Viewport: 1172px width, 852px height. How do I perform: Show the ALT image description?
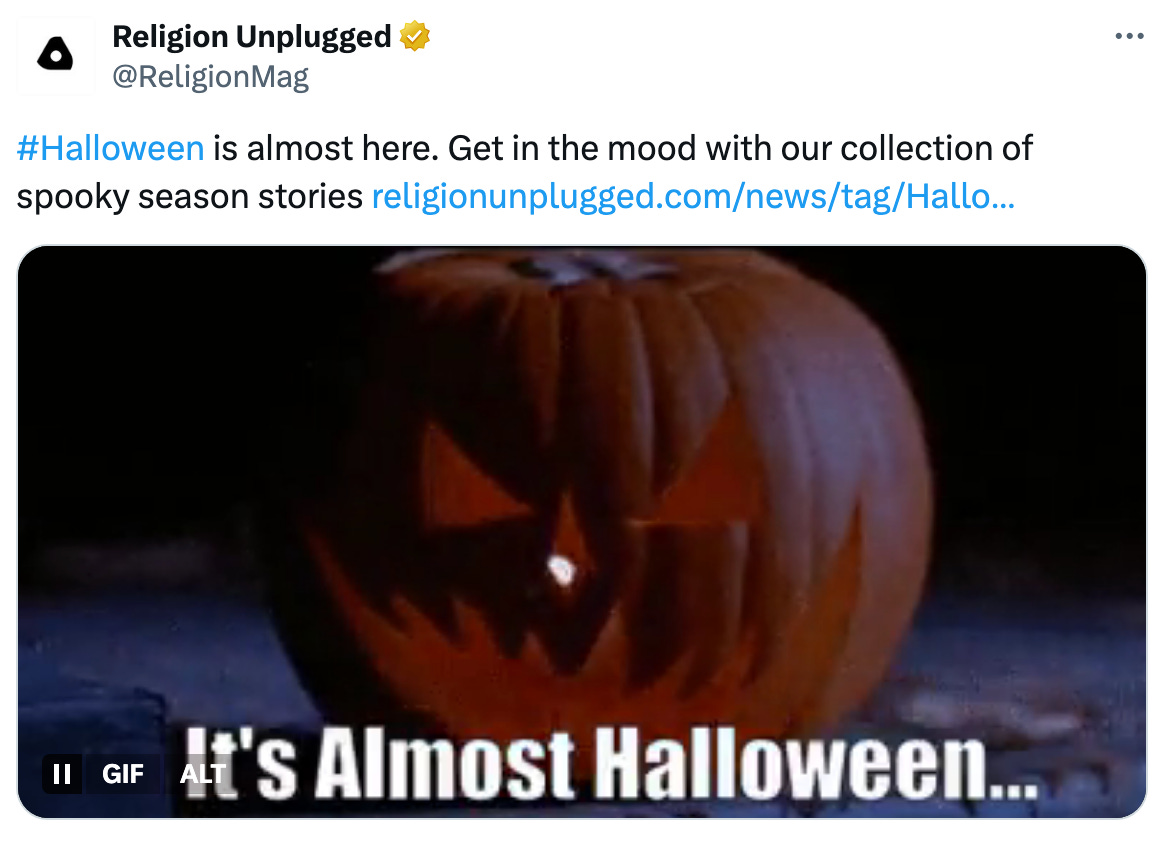pos(203,774)
